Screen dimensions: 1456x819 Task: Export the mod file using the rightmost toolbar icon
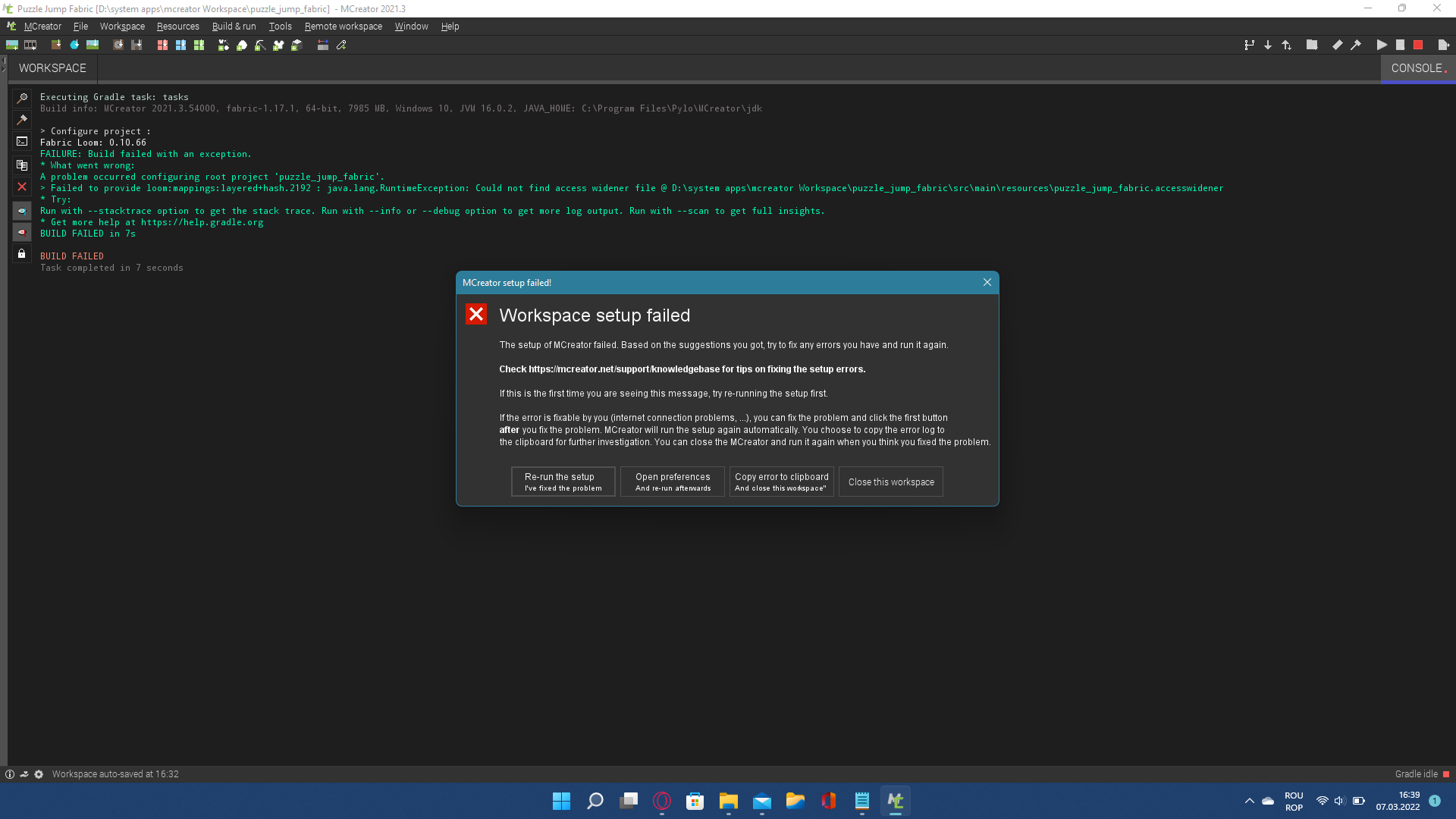tap(1442, 45)
